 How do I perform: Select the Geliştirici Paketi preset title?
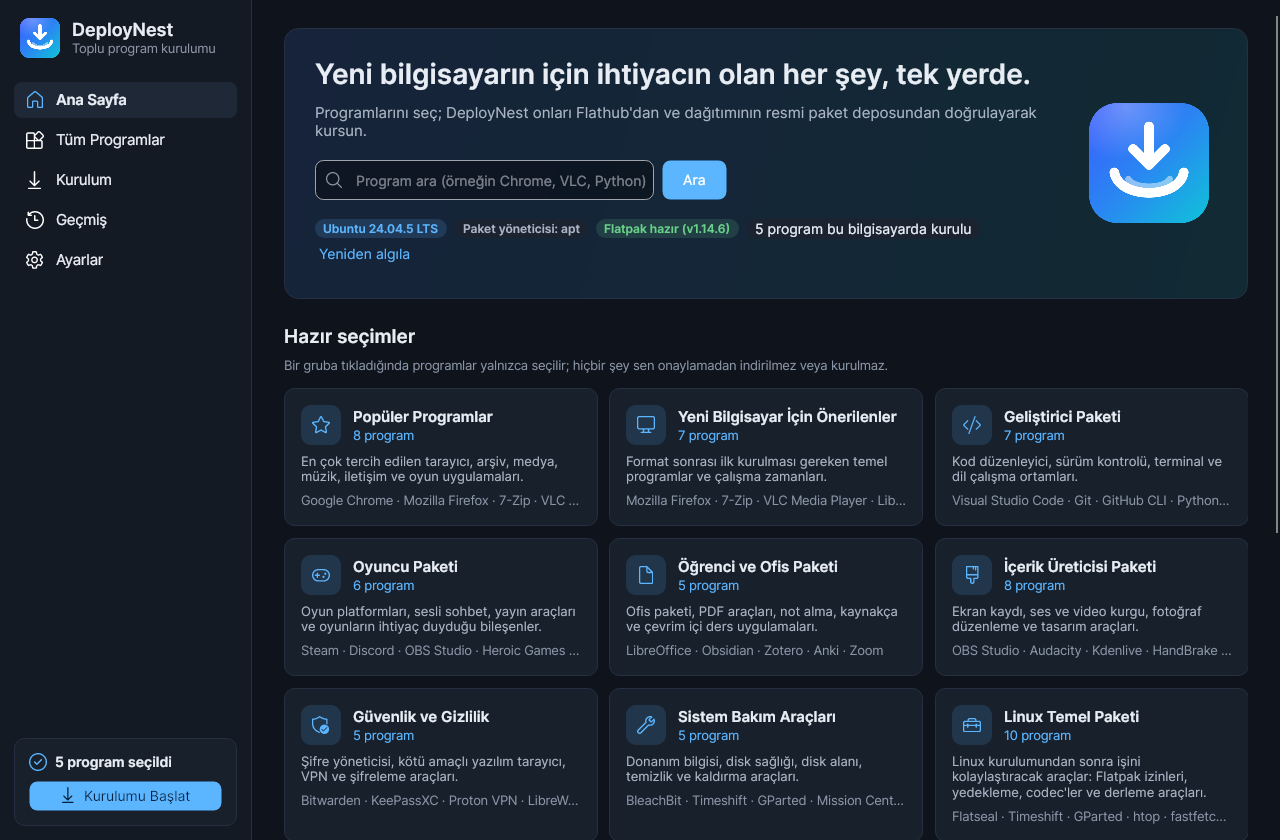tap(1062, 417)
